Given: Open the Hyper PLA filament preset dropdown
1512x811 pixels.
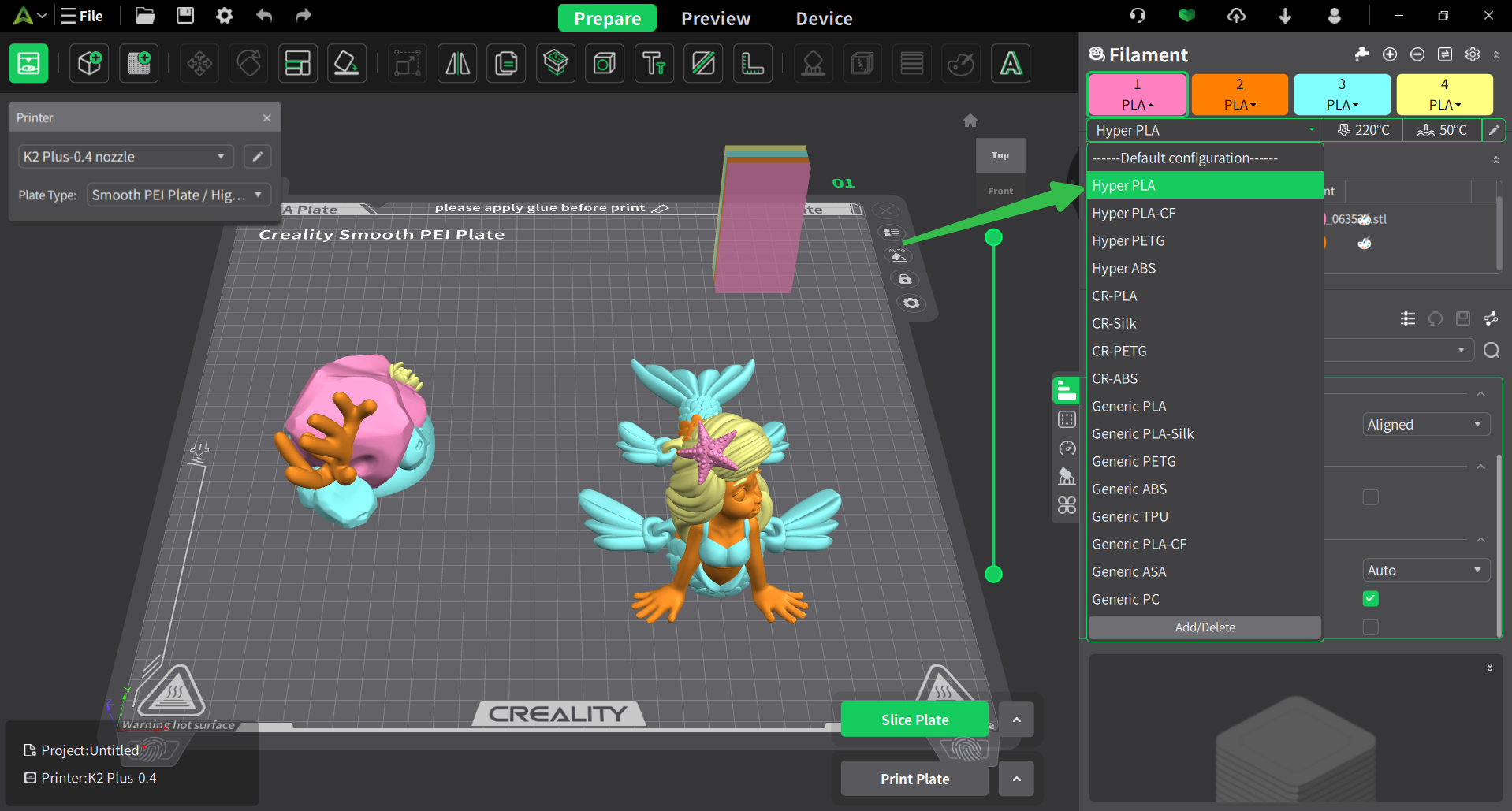Looking at the screenshot, I should click(1205, 130).
